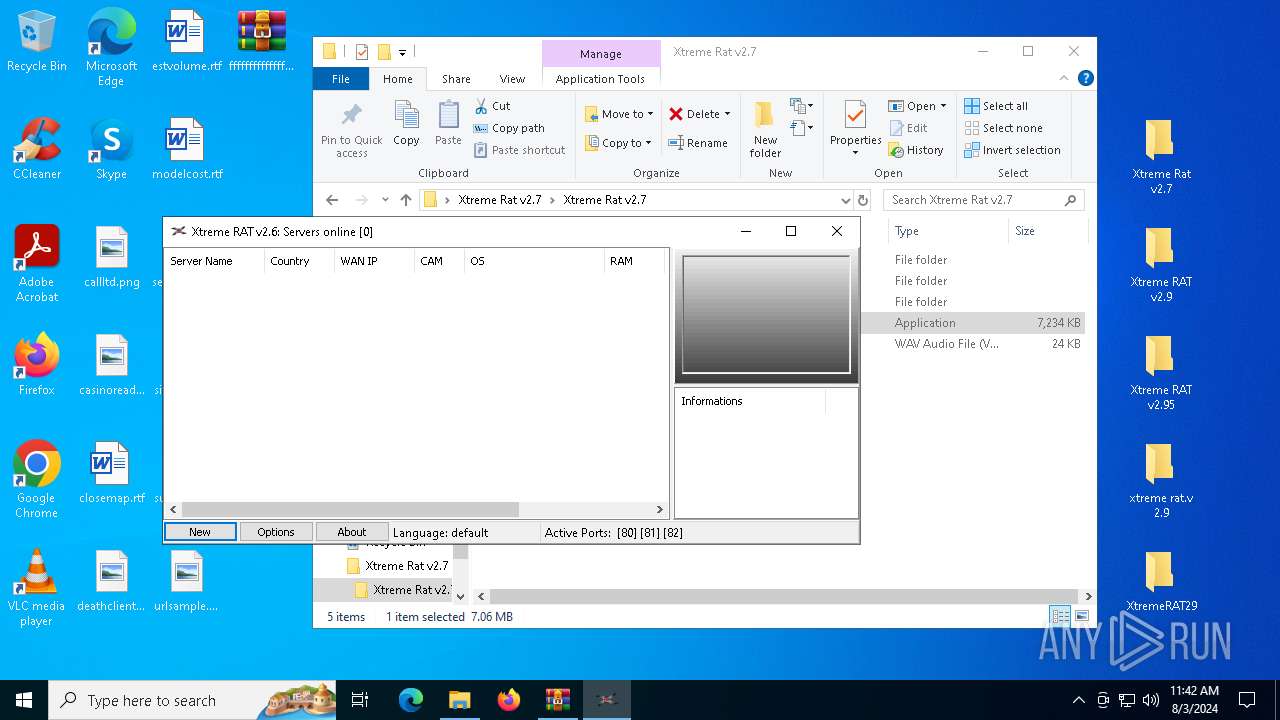Screen dimensions: 1280x720
Task: Select the Home ribbon tab
Action: tap(397, 79)
